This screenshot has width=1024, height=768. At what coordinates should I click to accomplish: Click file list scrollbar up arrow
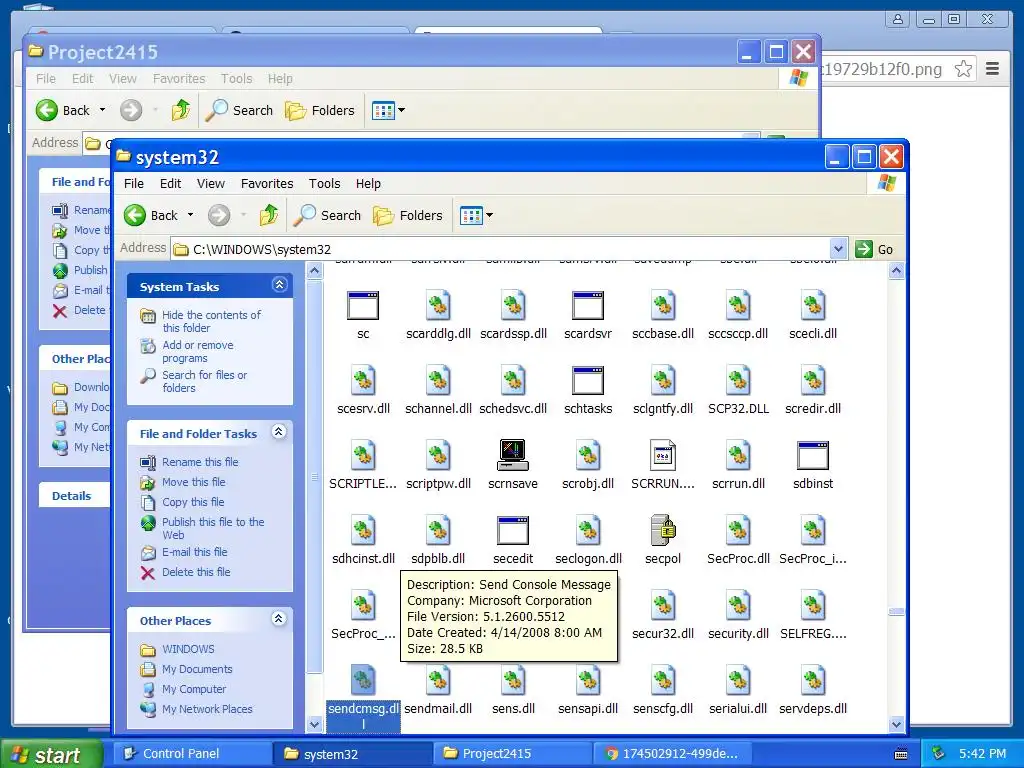click(x=897, y=270)
